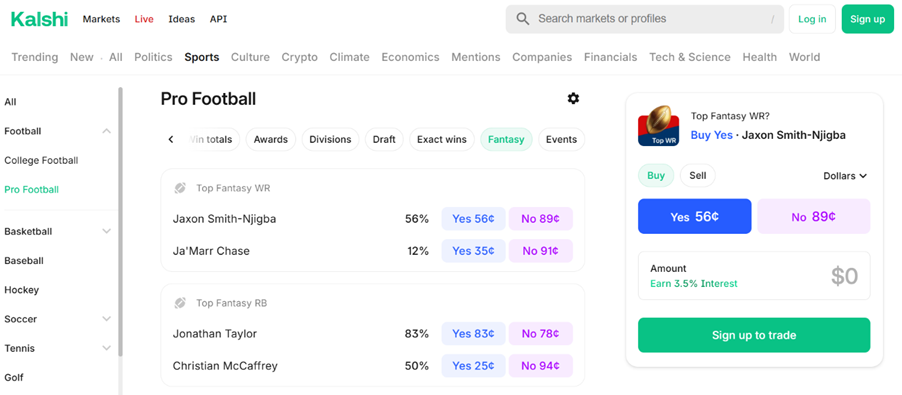Switch to the Trending category
The width and height of the screenshot is (902, 395).
[35, 57]
